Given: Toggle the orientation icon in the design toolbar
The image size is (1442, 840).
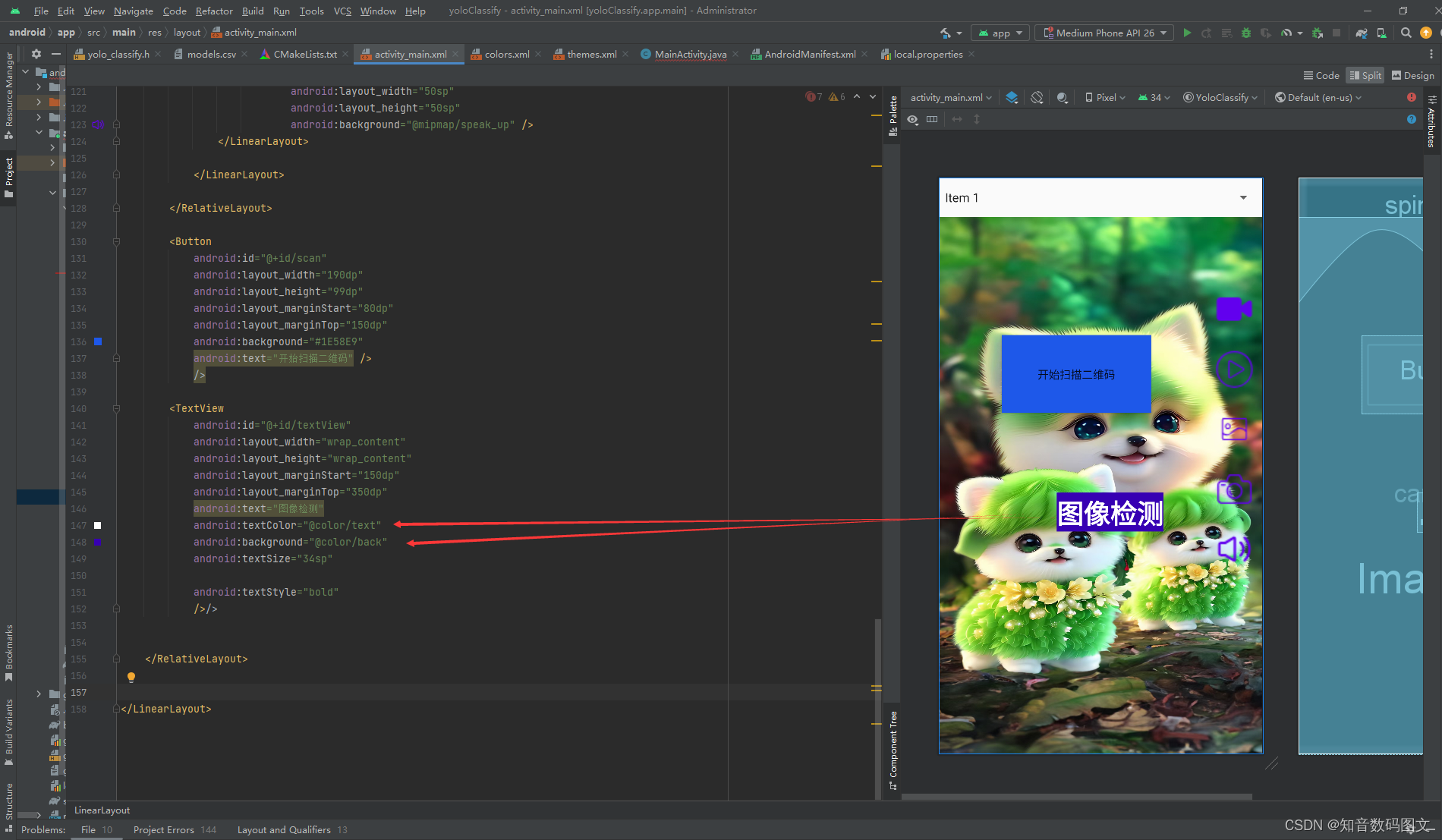Looking at the screenshot, I should coord(1036,97).
